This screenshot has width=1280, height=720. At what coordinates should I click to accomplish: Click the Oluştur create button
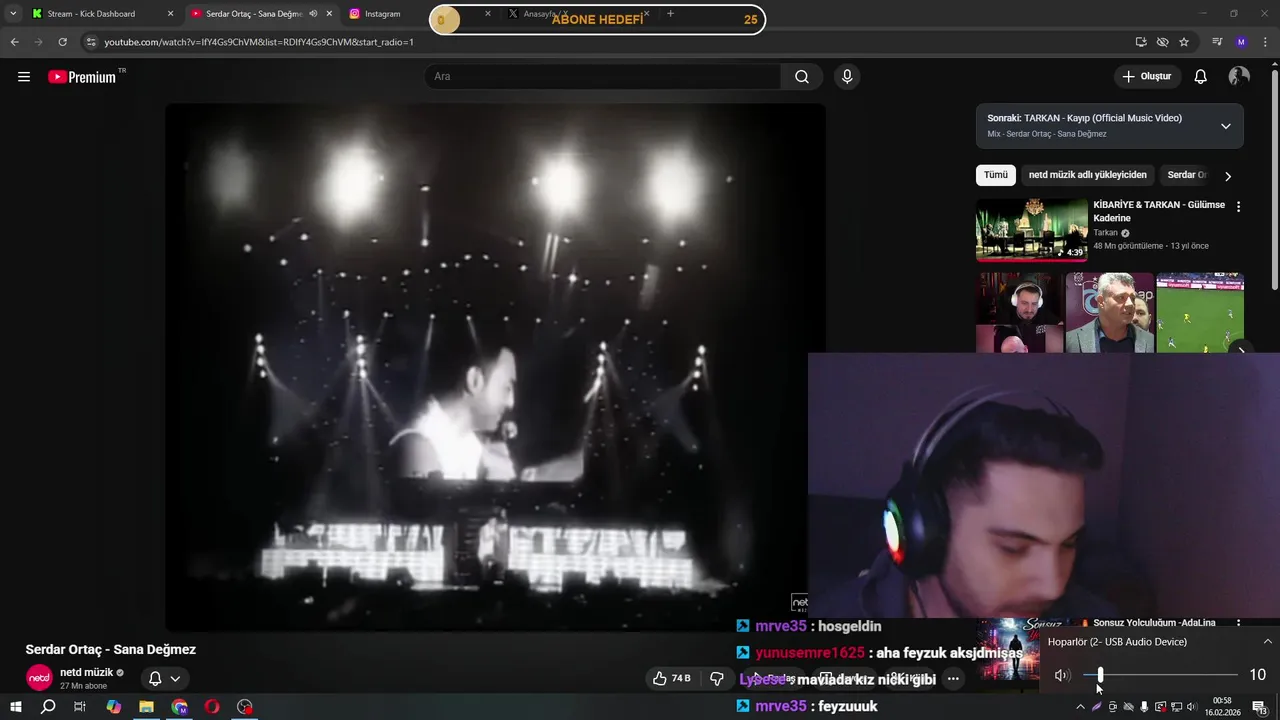point(1148,77)
